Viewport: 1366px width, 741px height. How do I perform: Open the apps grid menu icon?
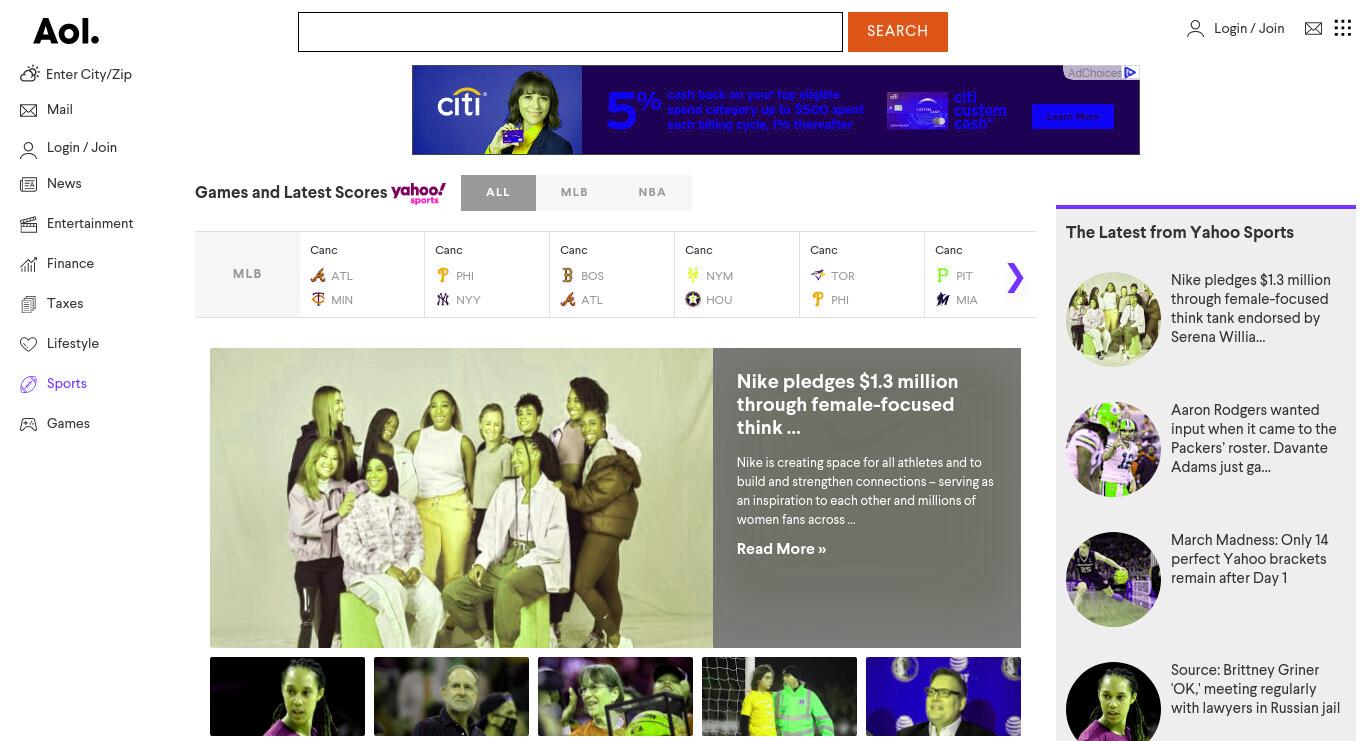tap(1343, 29)
